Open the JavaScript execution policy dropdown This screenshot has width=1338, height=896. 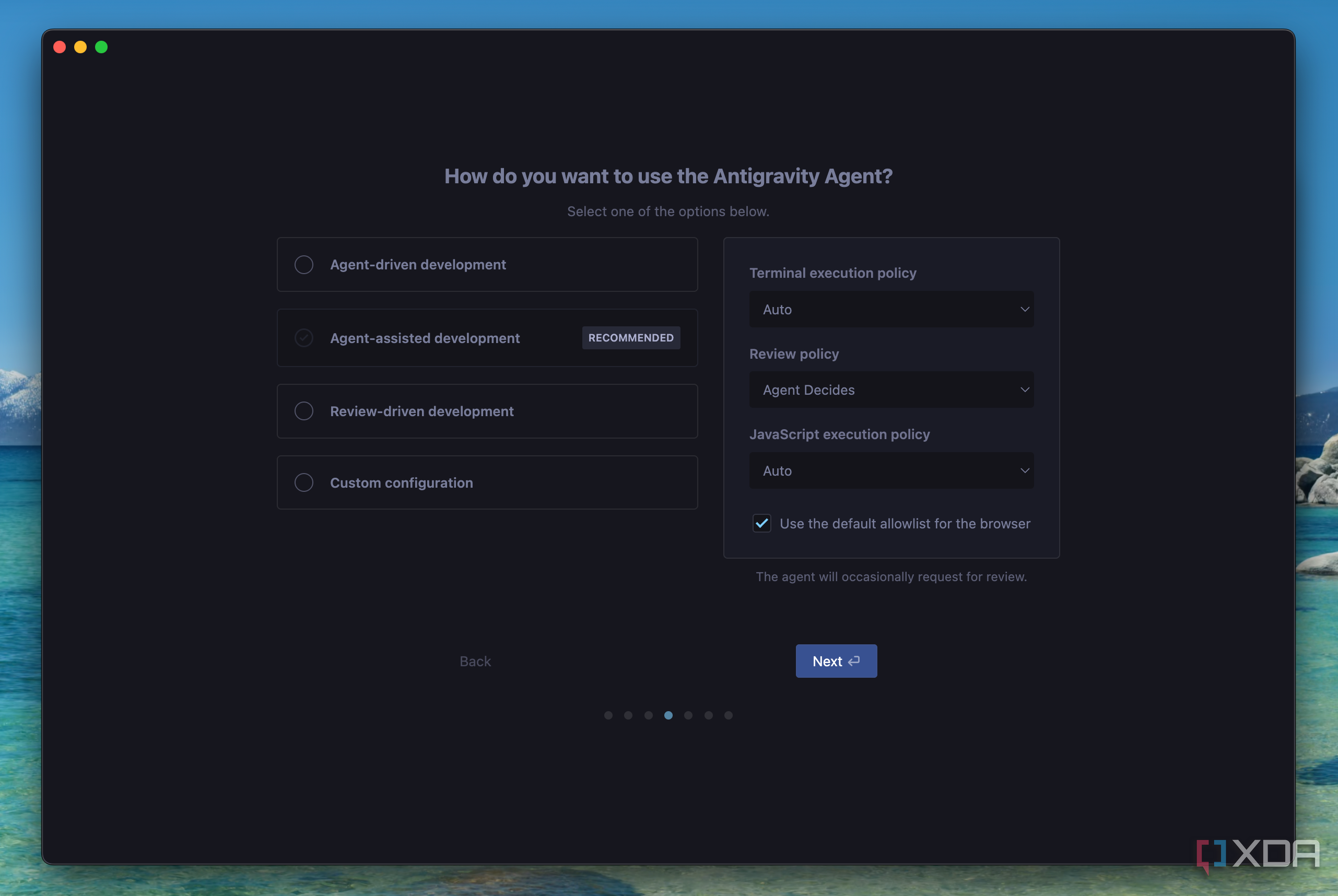(x=891, y=470)
